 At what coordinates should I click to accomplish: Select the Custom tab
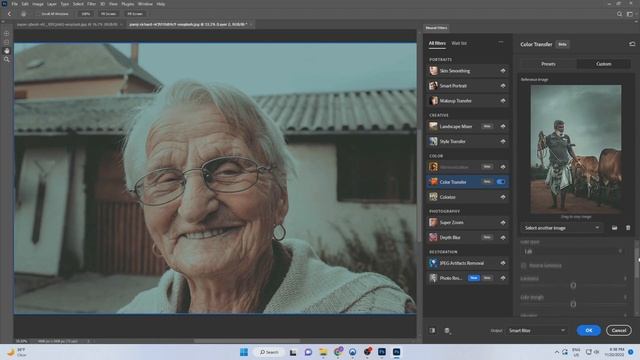(604, 64)
